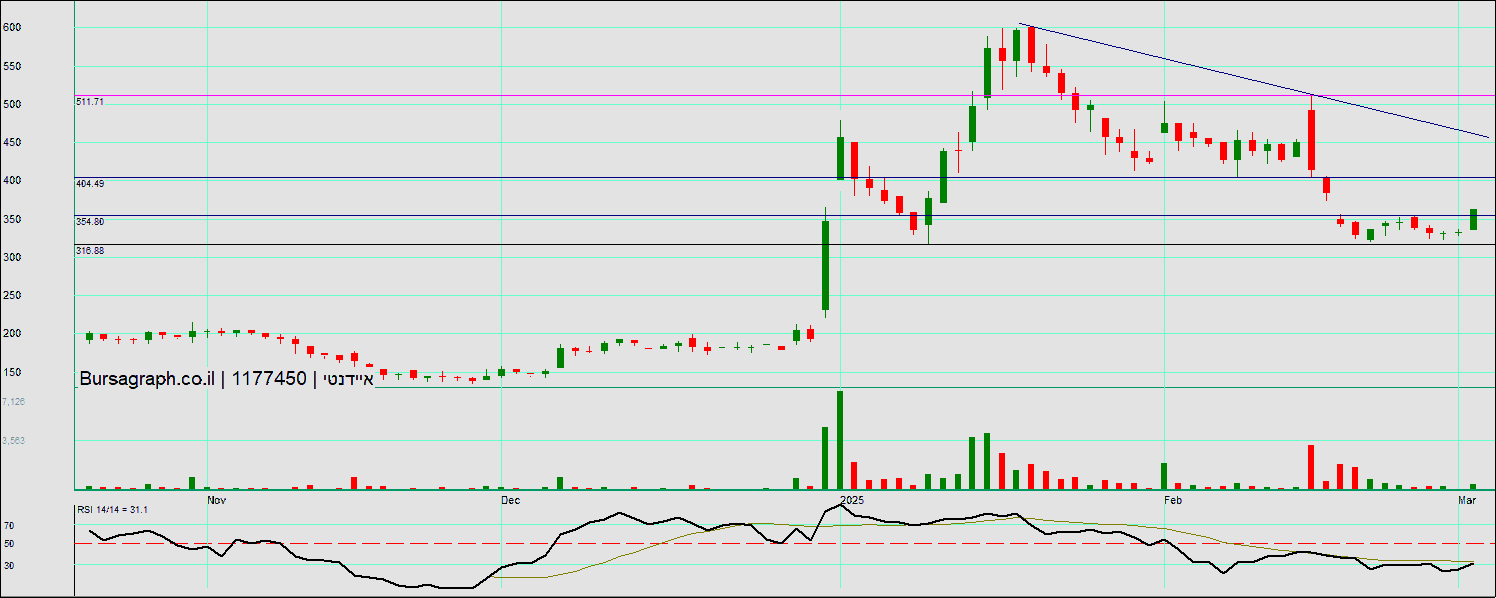Click the 354.80 horizontal level label
The image size is (1496, 598).
pyautogui.click(x=90, y=222)
